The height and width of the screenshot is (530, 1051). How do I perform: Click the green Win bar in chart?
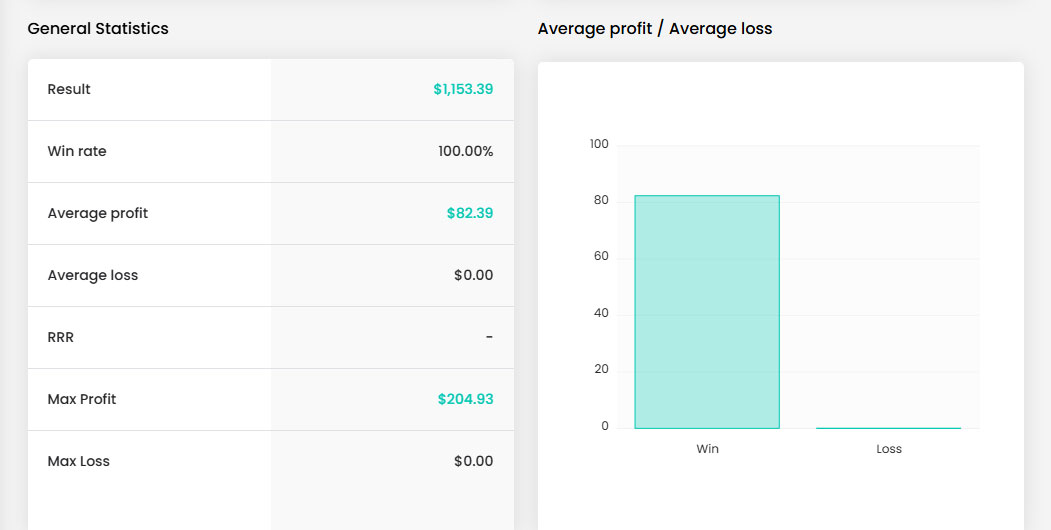(x=707, y=312)
